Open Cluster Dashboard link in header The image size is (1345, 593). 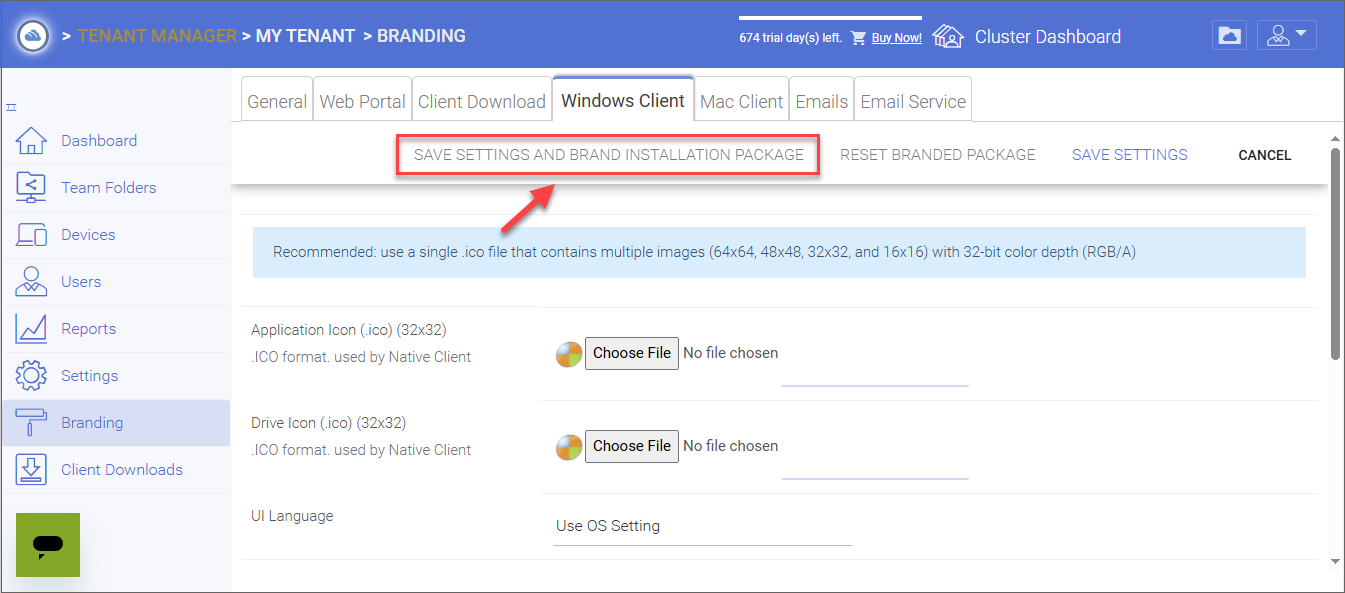(x=1048, y=37)
